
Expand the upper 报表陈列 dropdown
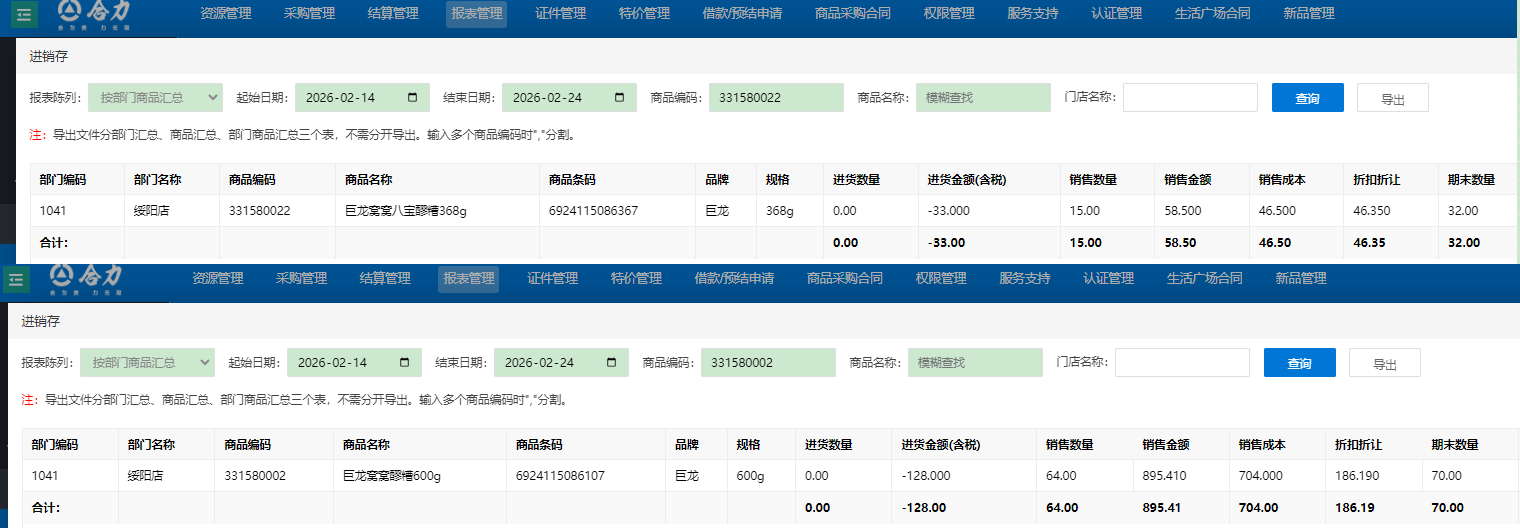pos(155,98)
